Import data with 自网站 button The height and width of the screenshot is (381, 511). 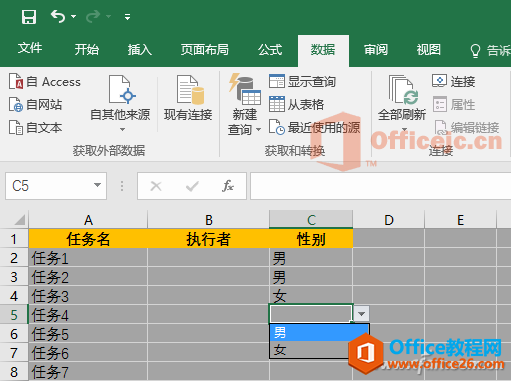point(35,104)
